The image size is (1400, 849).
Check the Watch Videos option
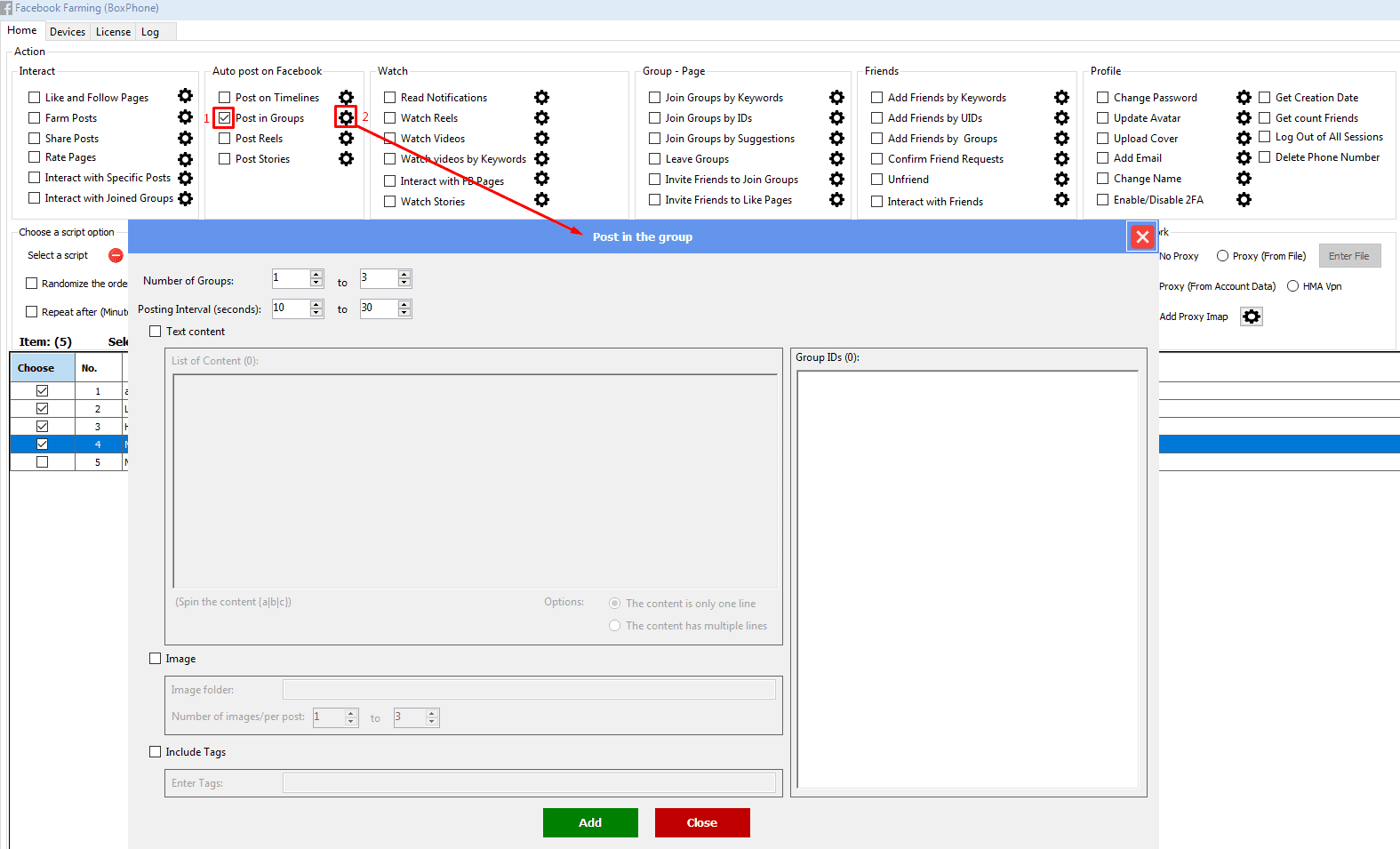click(x=389, y=138)
